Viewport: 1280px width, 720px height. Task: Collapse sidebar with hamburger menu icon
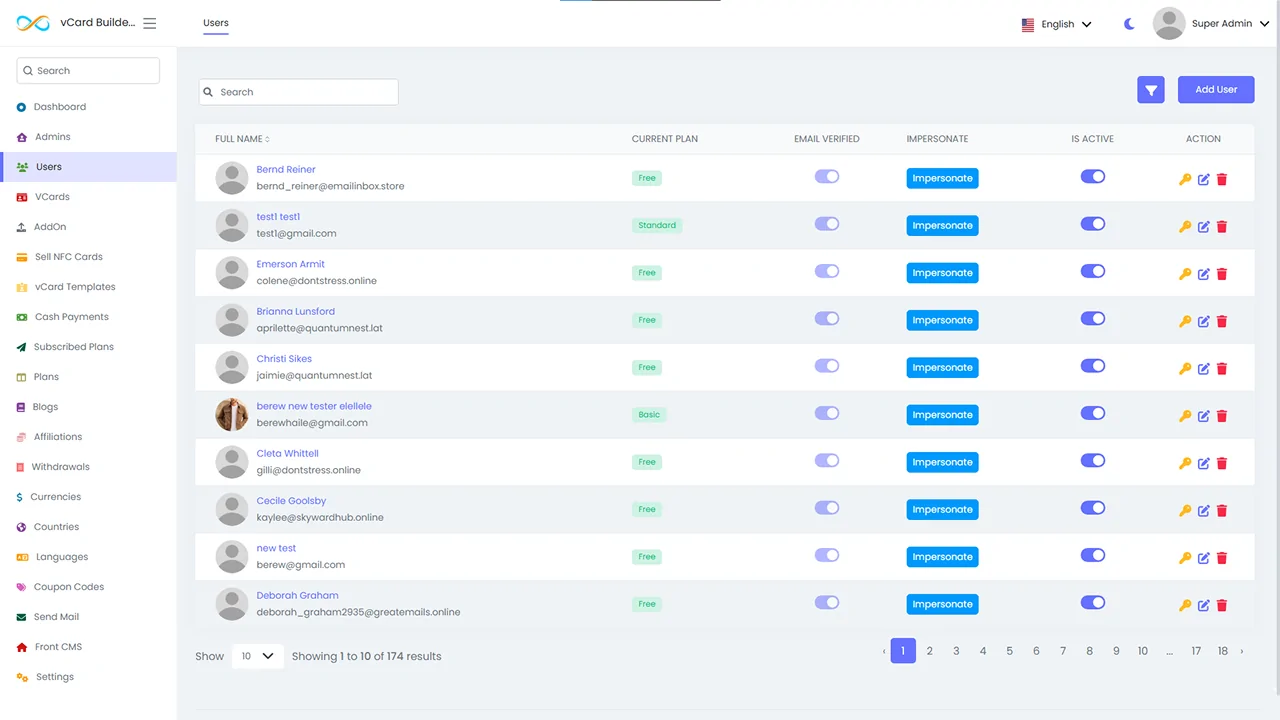(x=150, y=23)
